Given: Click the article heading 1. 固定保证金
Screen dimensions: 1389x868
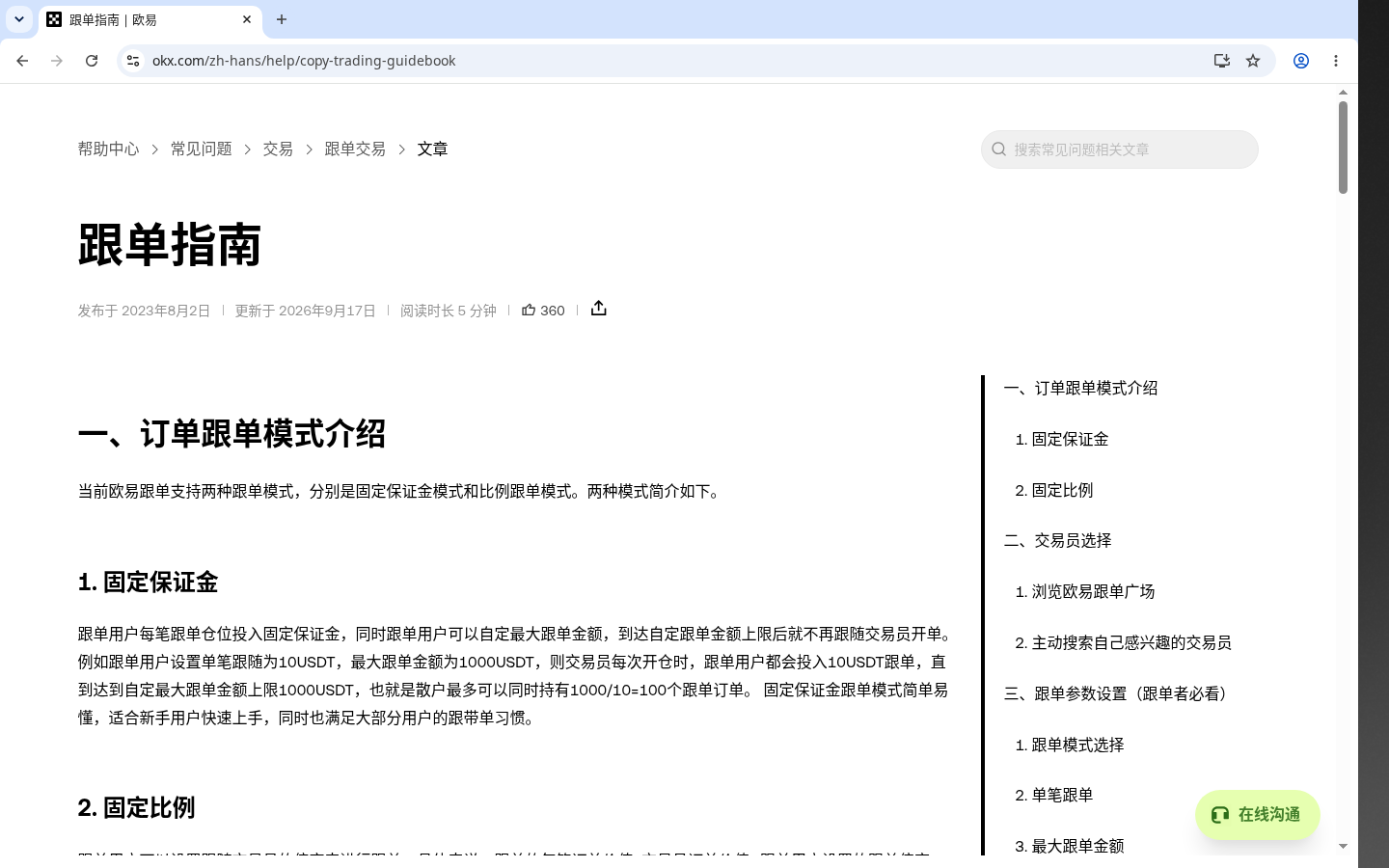Looking at the screenshot, I should (148, 583).
